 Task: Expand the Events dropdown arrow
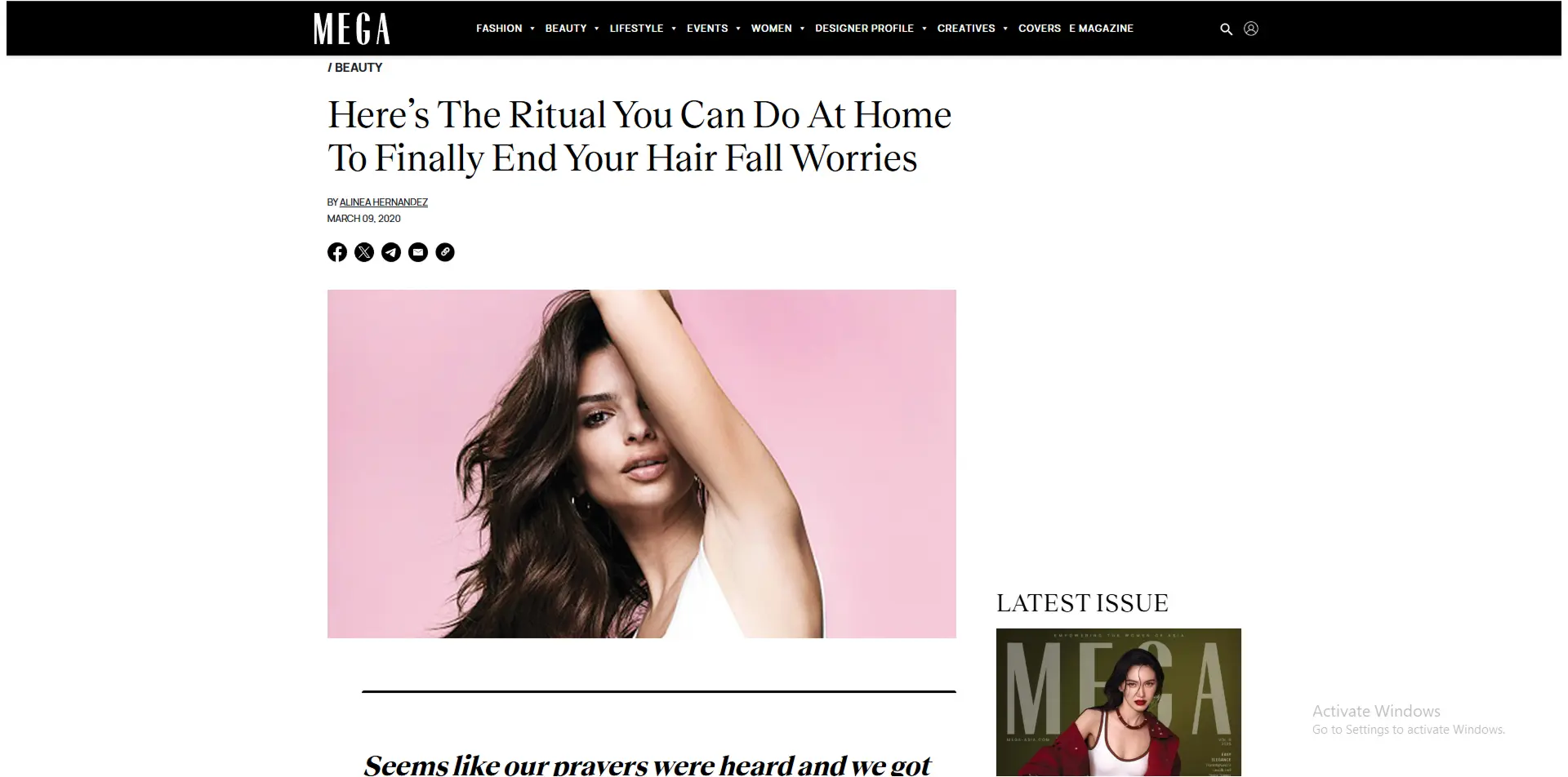click(x=738, y=29)
